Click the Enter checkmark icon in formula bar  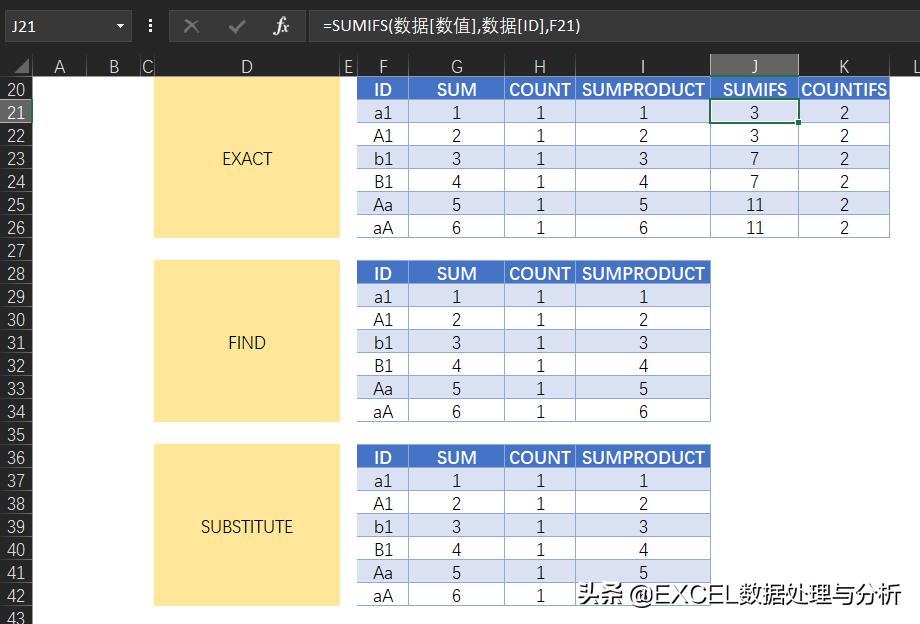236,26
